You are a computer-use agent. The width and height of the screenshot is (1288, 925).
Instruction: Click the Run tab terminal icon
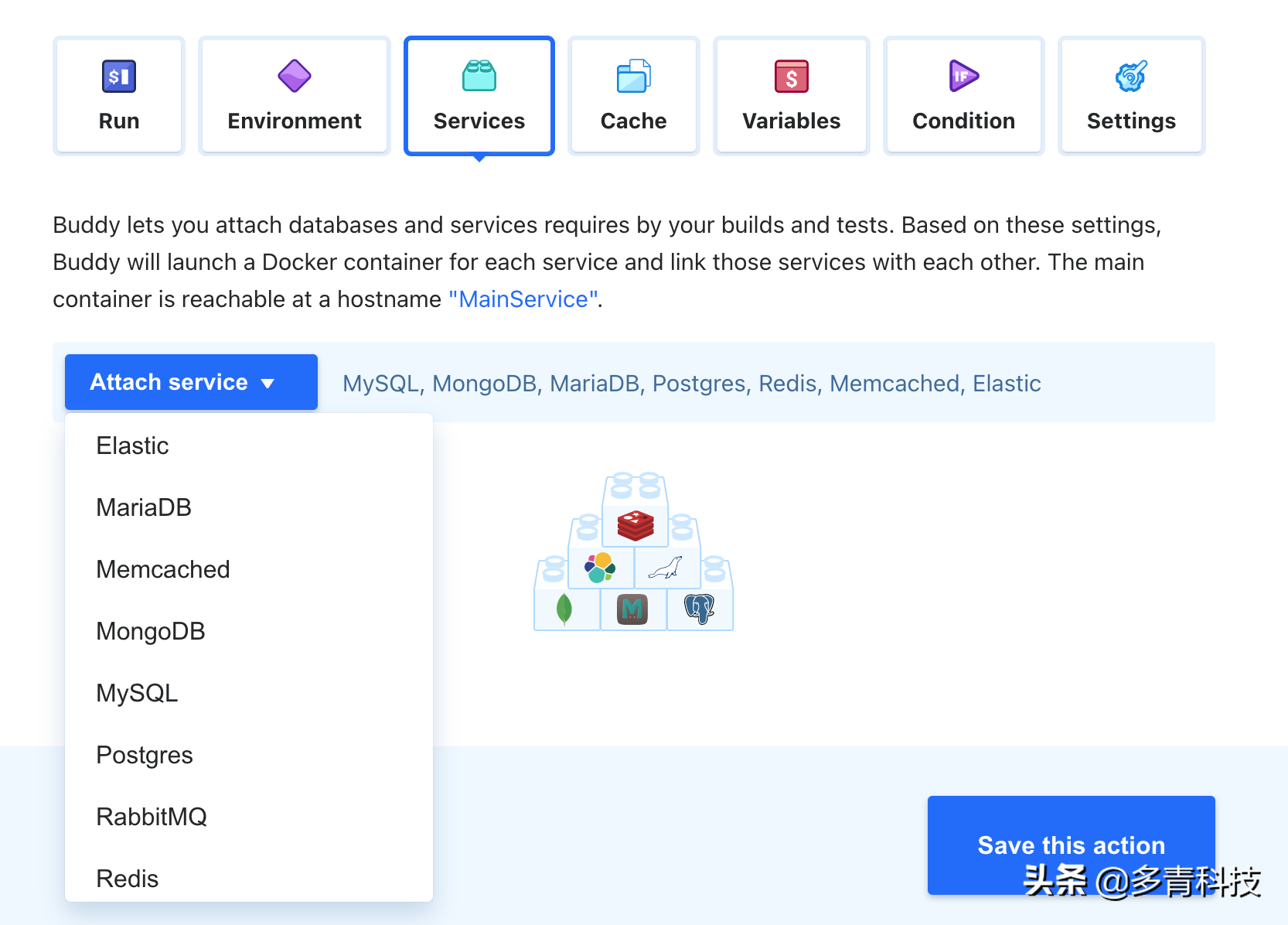(119, 76)
